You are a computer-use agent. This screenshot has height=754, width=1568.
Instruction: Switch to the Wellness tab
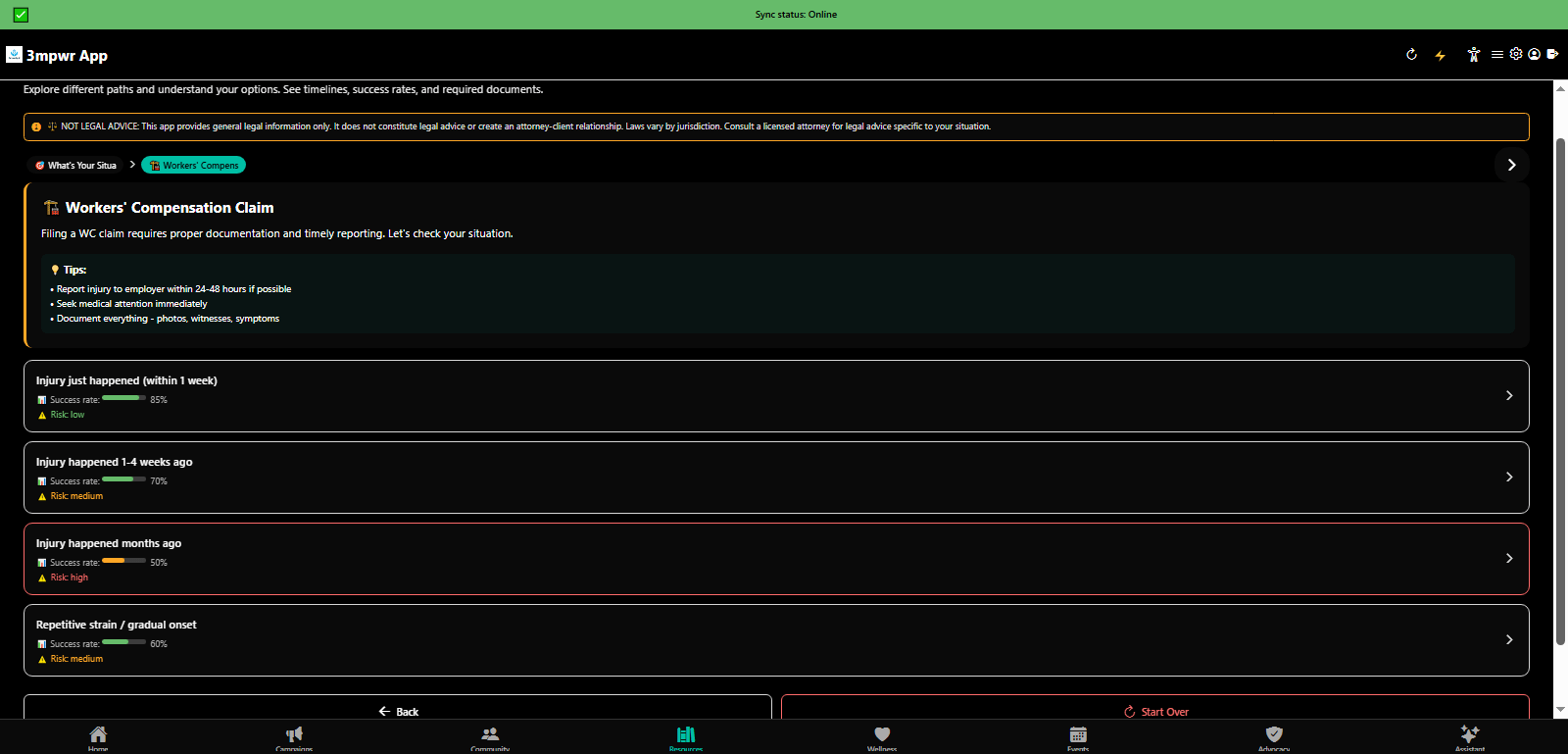[x=882, y=736]
